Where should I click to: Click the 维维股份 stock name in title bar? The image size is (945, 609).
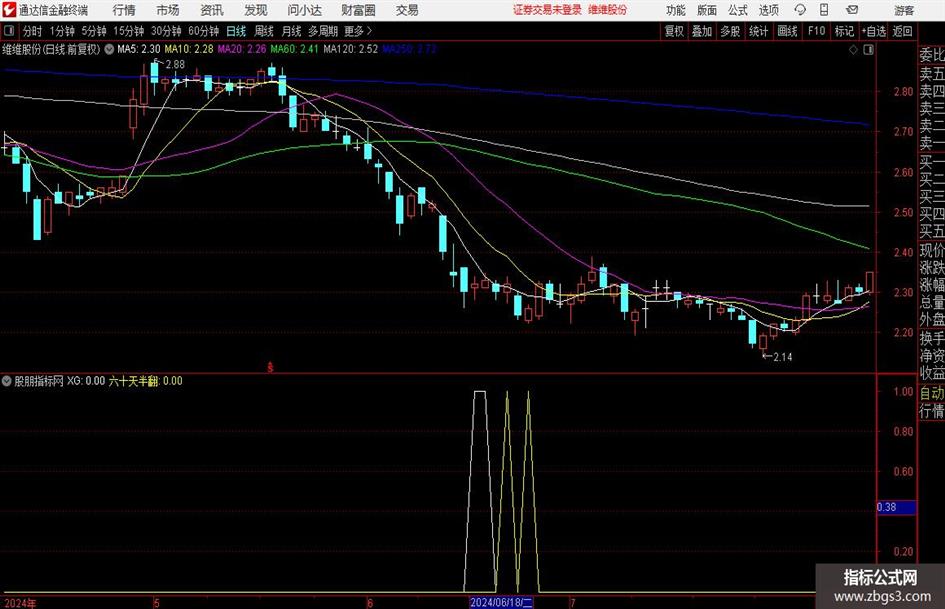click(x=608, y=10)
